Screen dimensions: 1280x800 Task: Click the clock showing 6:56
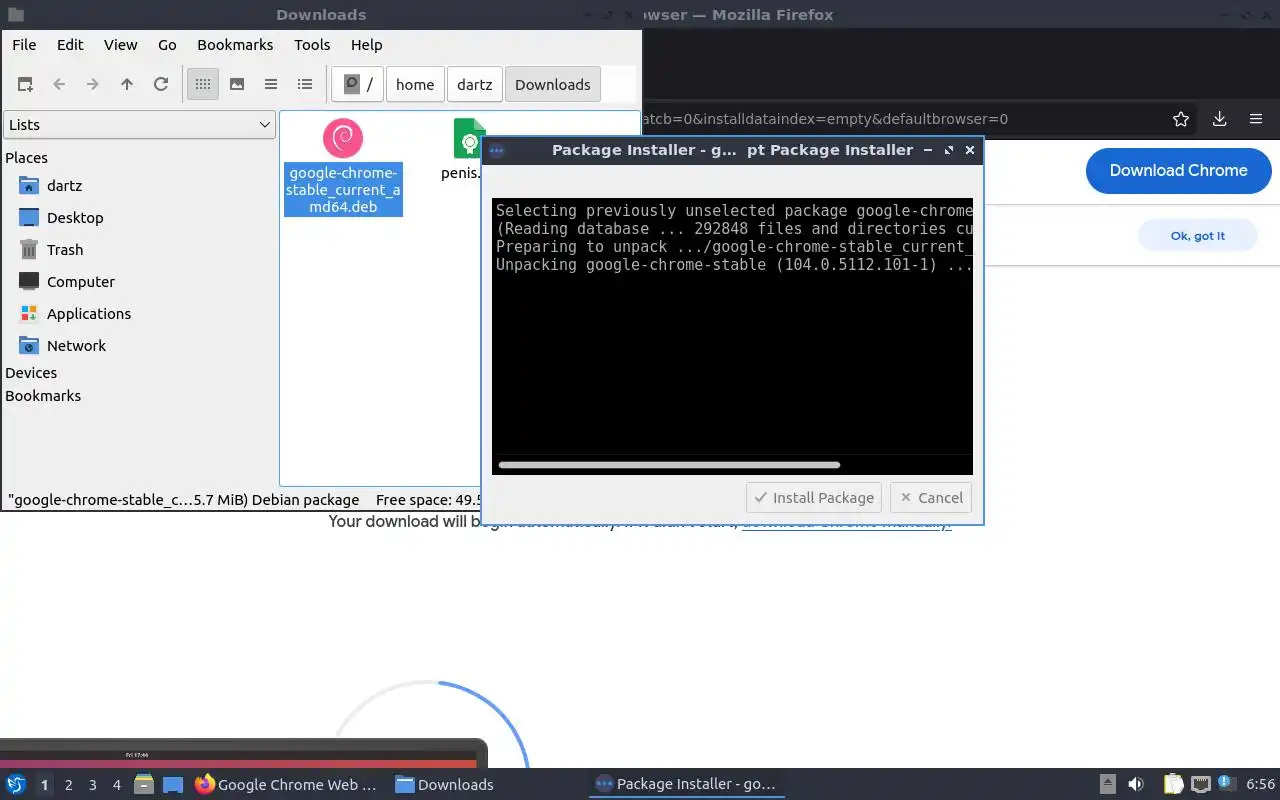pos(1260,785)
